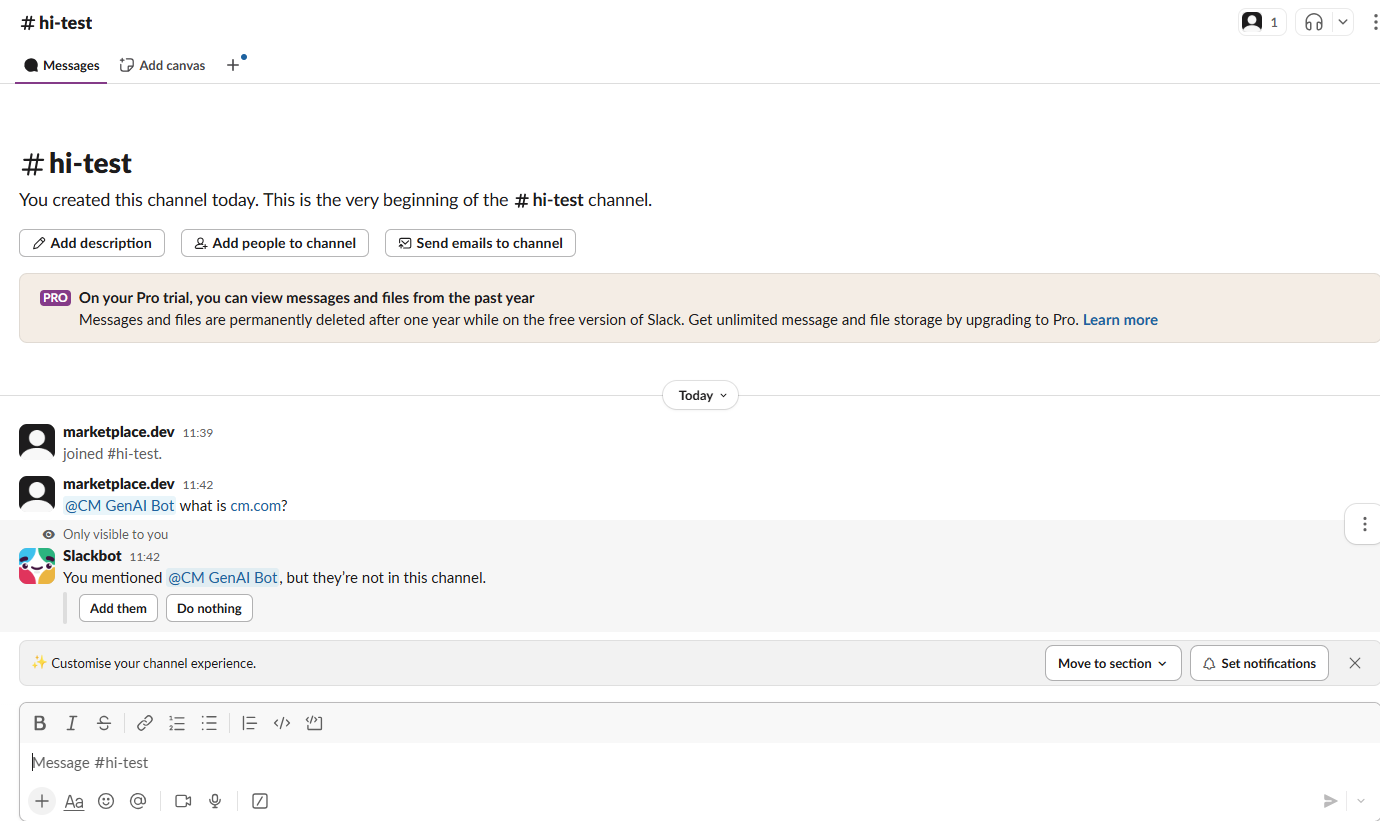Viewport: 1380px width, 821px height.
Task: Click into the Message #hi-test field
Action: pyautogui.click(x=600, y=762)
